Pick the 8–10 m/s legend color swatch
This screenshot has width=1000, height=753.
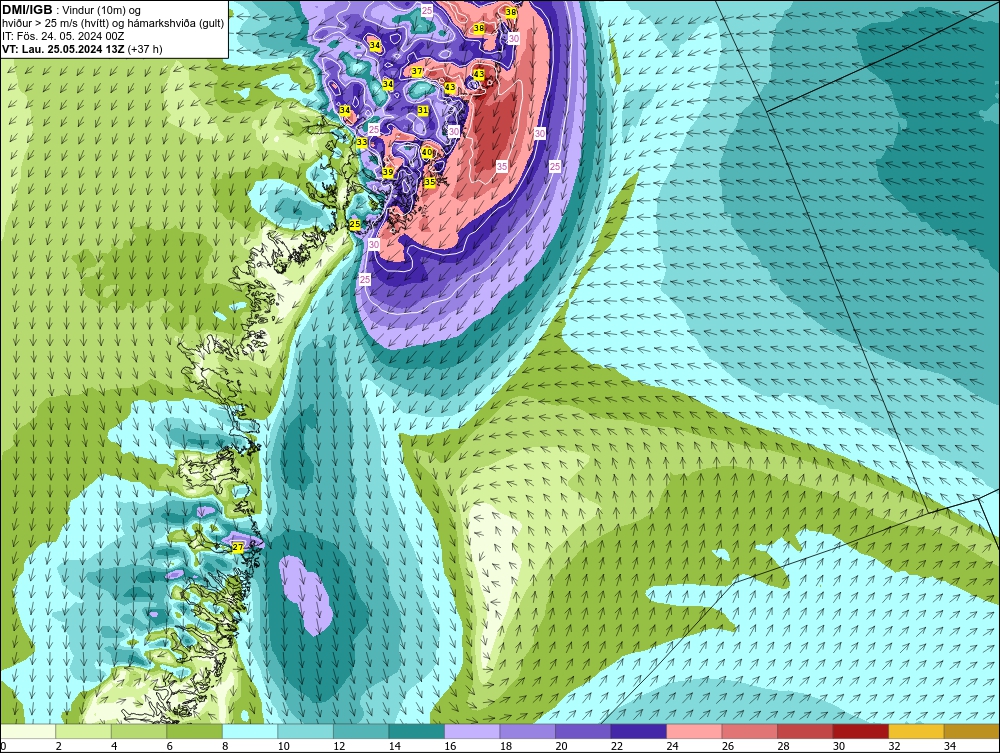[x=250, y=731]
